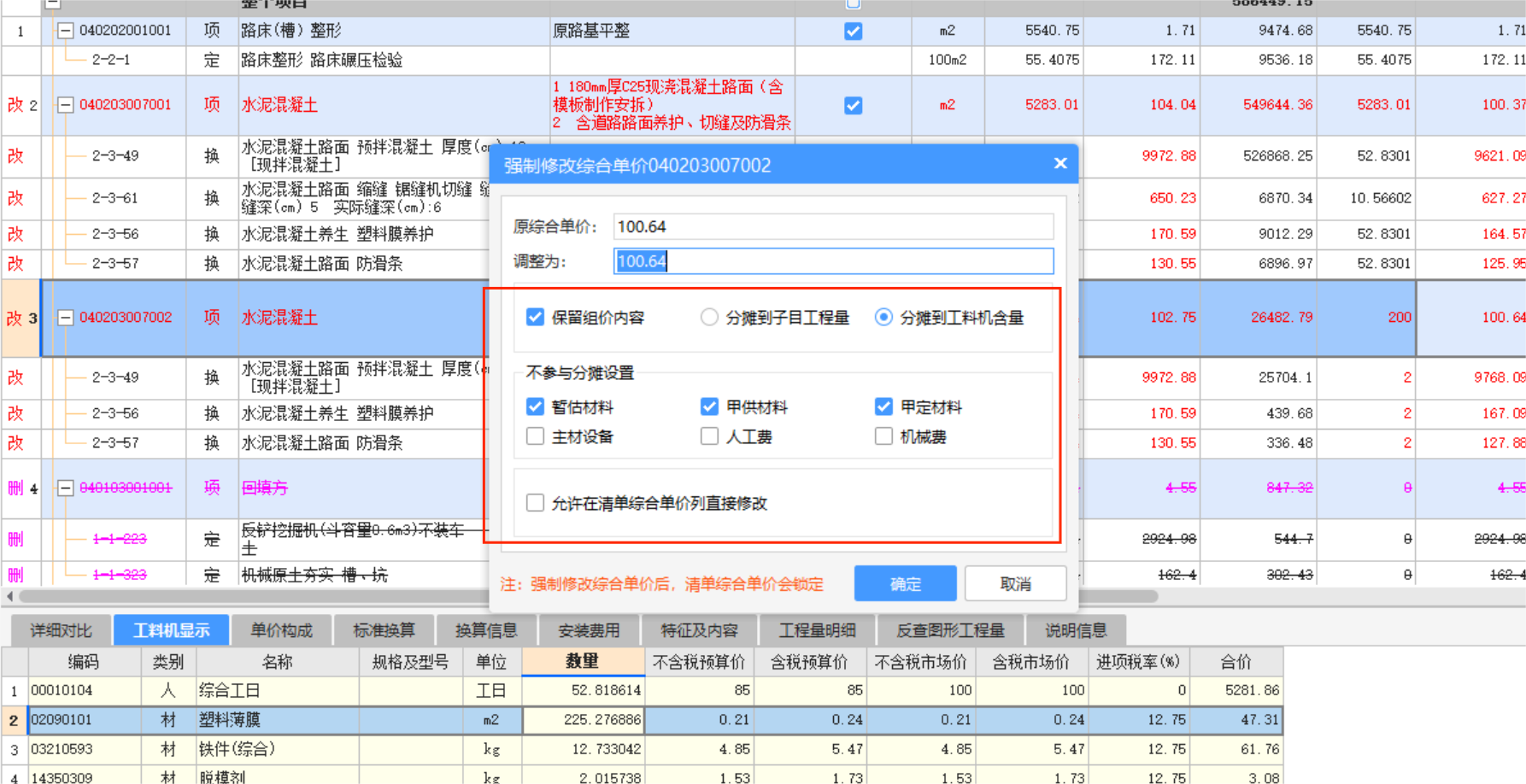Click the horizontal scrollbar of the list
The width and height of the screenshot is (1526, 784).
(x=590, y=596)
